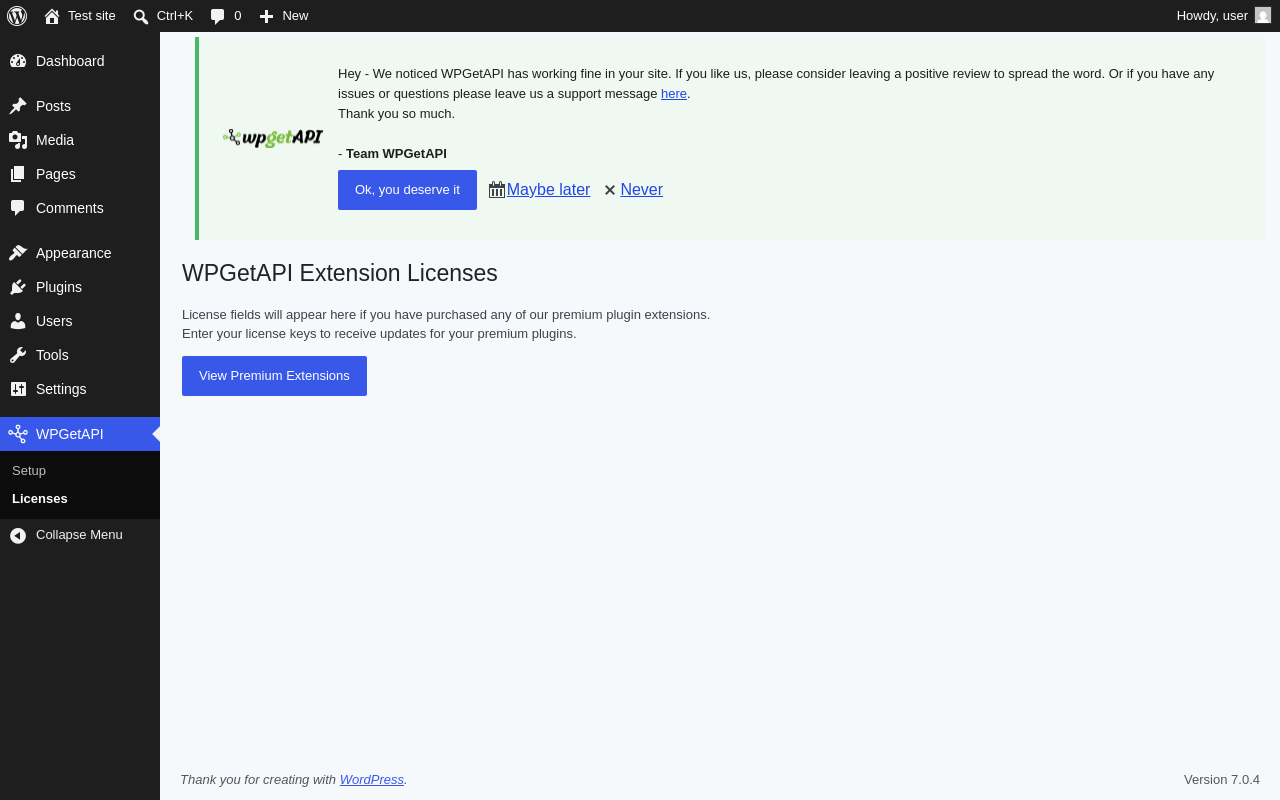Click the user avatar icon
Viewport: 1280px width, 800px height.
click(1263, 15)
